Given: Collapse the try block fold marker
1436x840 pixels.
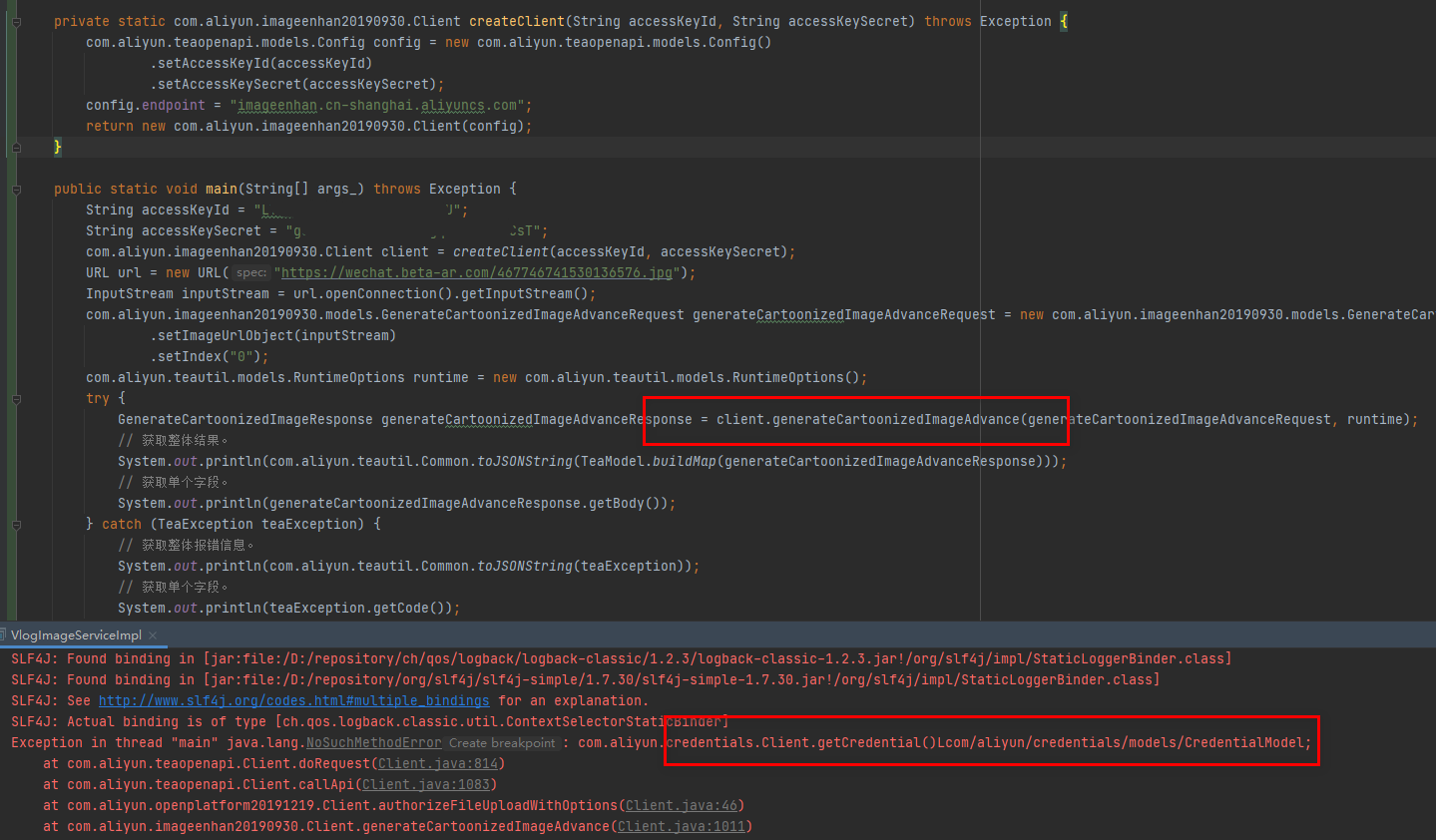Looking at the screenshot, I should tap(16, 398).
